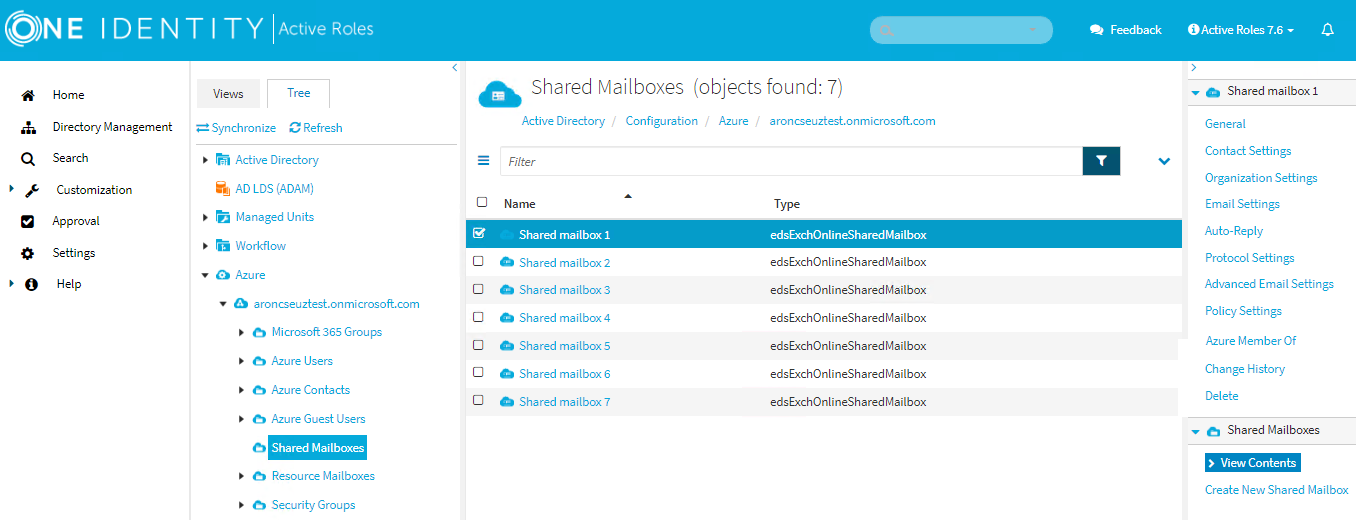
Task: Click the filter funnel icon button
Action: [1101, 161]
